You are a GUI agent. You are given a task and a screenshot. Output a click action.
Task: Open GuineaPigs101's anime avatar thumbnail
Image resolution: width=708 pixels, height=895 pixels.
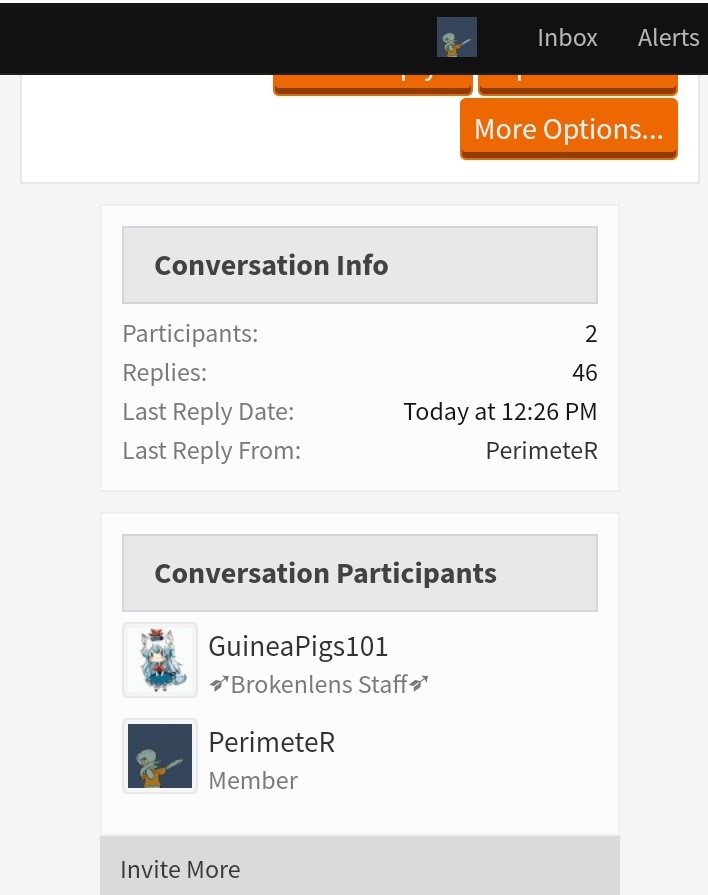[160, 660]
